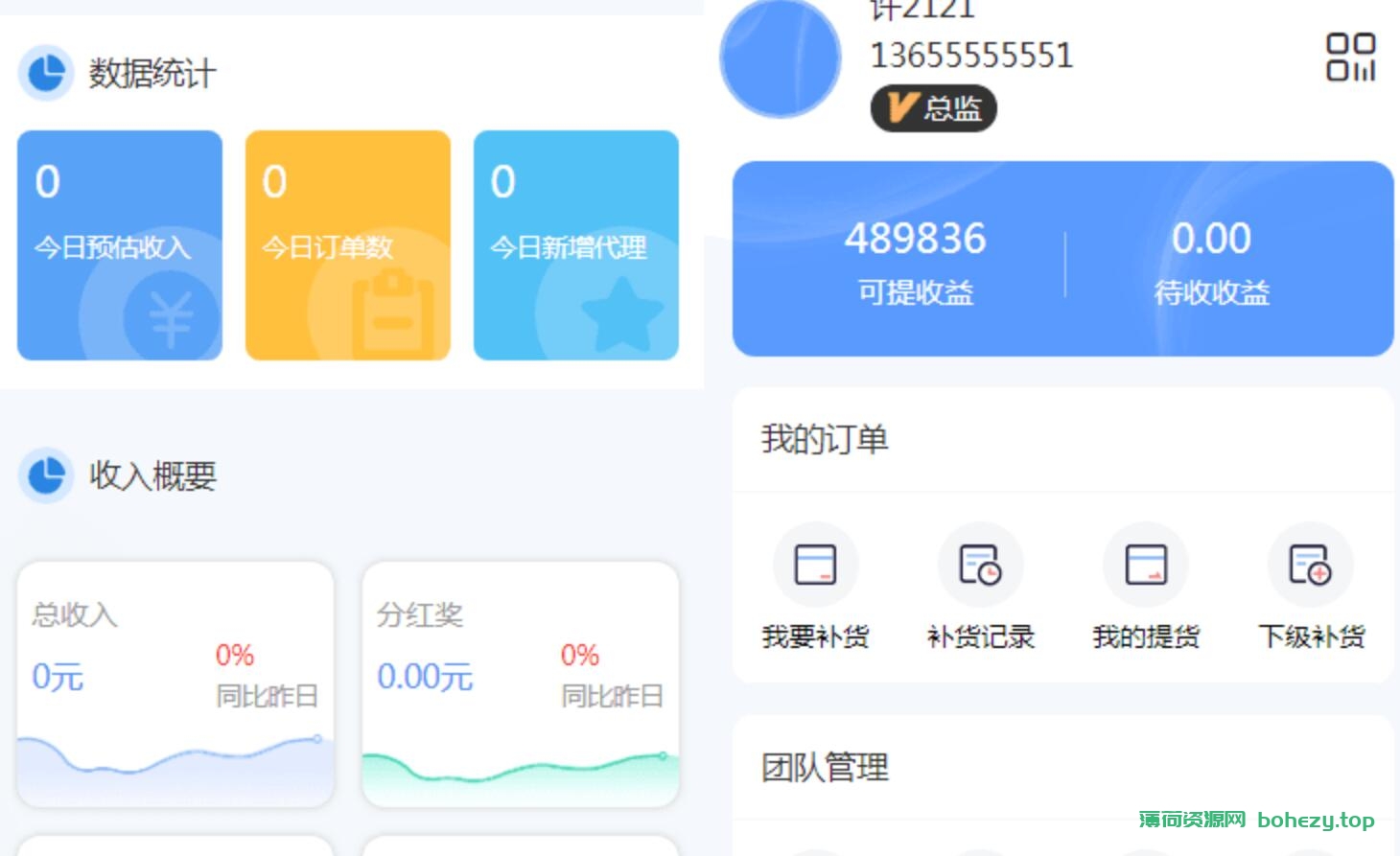Click the yen icon on 今日预估收入 card
The height and width of the screenshot is (856, 1400).
click(172, 317)
